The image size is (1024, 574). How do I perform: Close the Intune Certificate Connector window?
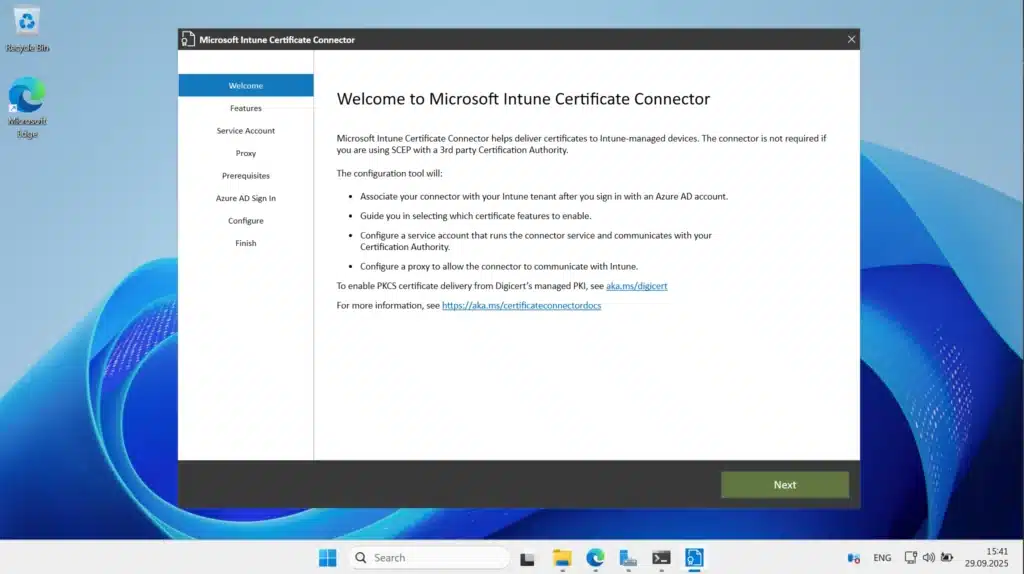(851, 39)
